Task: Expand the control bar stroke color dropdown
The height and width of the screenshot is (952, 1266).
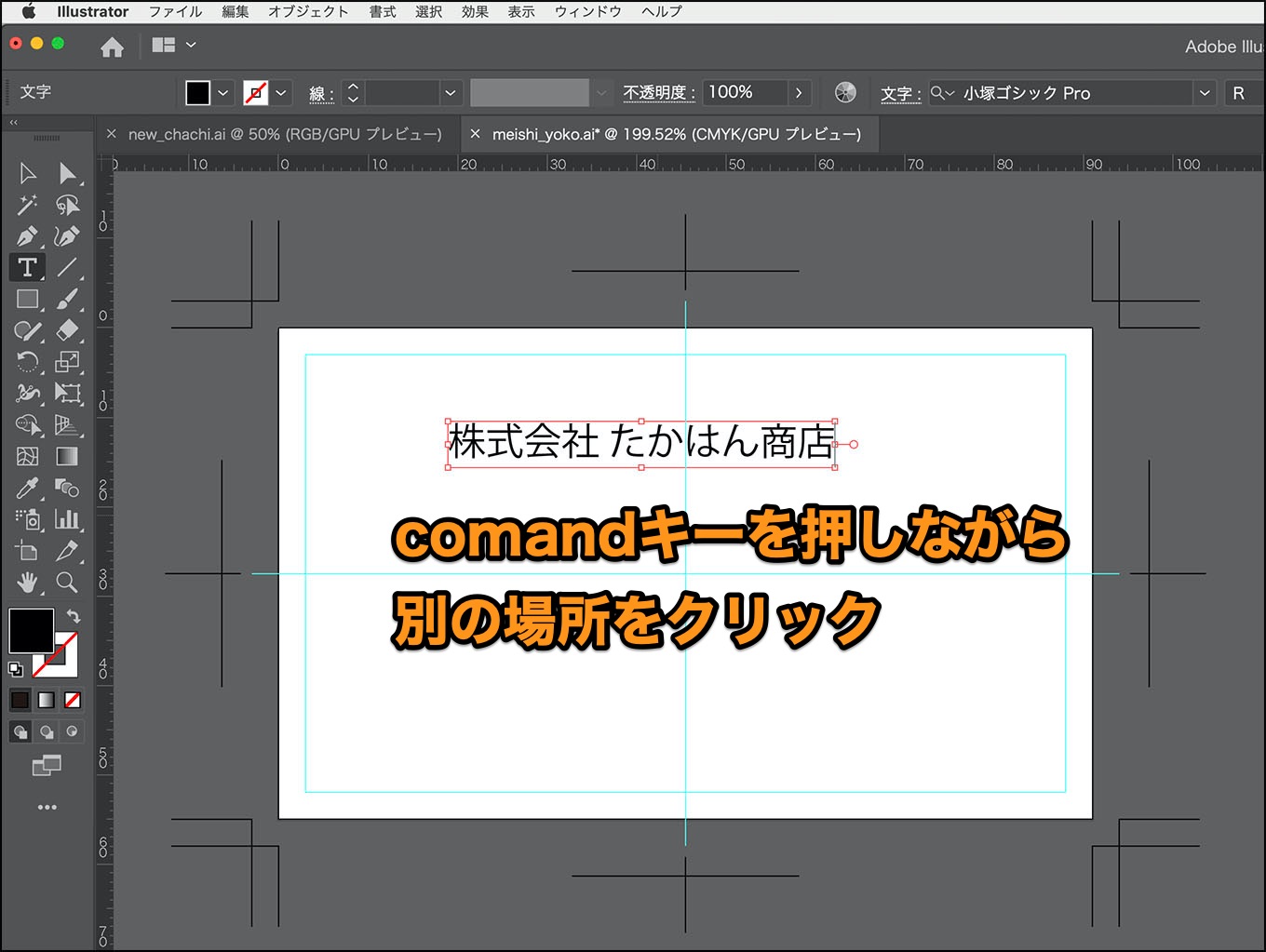Action: pos(281,93)
